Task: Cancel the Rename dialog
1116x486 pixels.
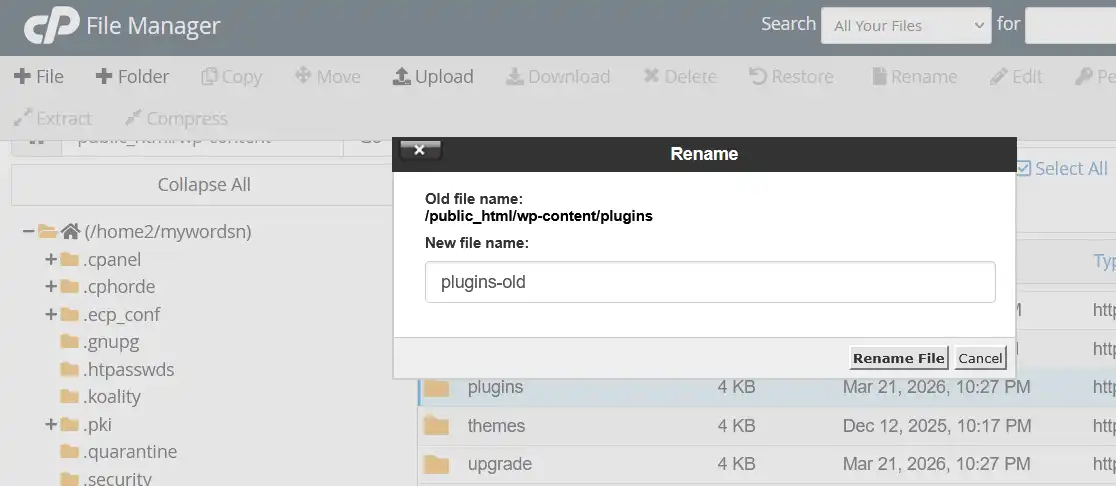Action: click(x=980, y=358)
